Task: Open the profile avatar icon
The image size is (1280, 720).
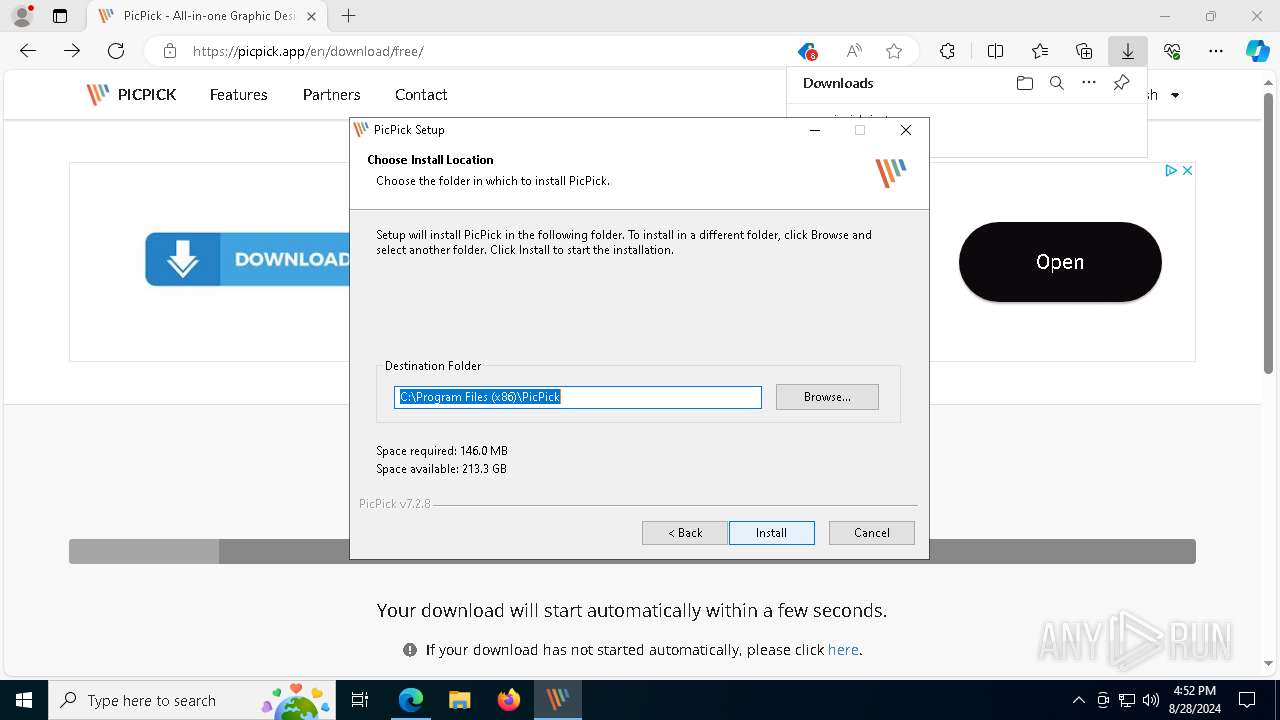Action: [22, 16]
